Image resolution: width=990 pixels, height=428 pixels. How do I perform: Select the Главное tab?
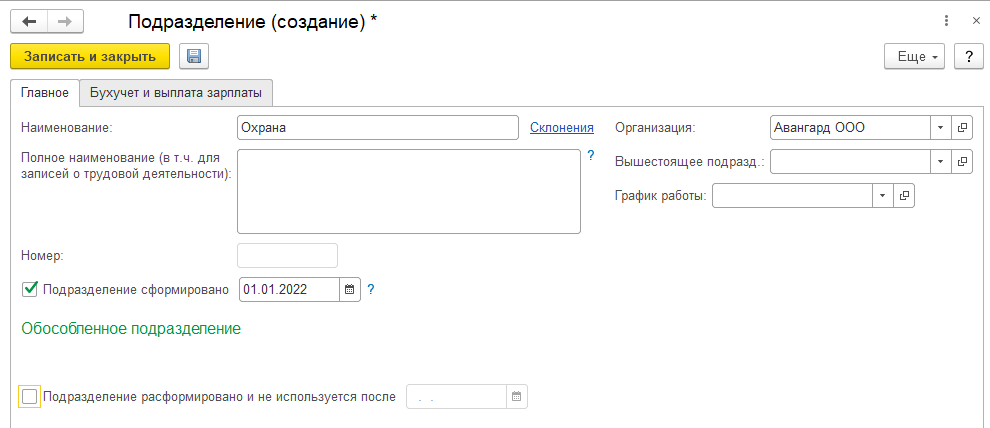pos(45,93)
